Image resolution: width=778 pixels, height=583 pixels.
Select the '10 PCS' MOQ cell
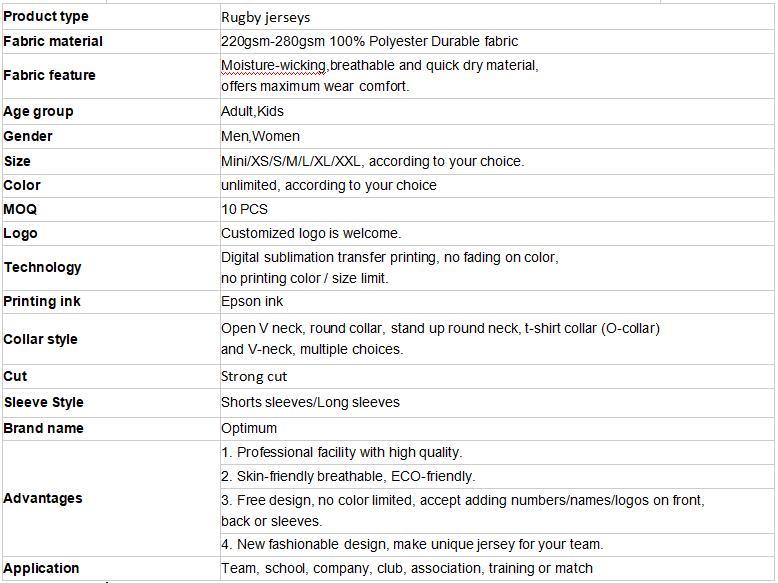tap(497, 209)
